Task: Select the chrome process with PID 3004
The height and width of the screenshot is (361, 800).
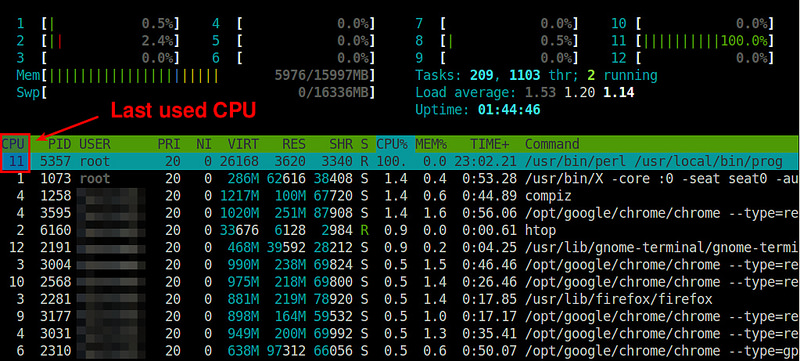Action: pyautogui.click(x=400, y=265)
